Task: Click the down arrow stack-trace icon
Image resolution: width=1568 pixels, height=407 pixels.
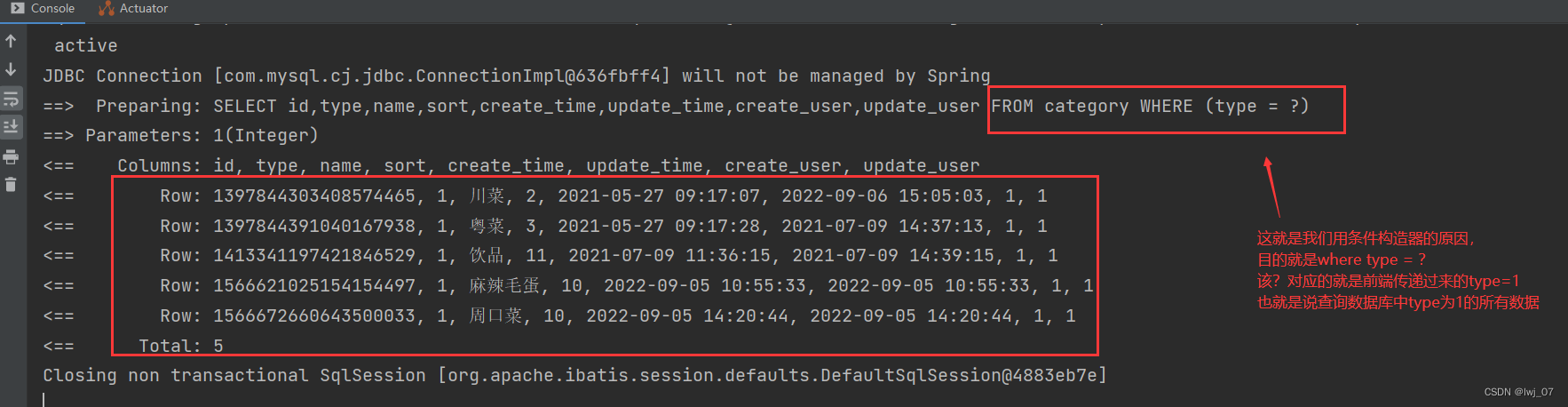Action: tap(11, 69)
